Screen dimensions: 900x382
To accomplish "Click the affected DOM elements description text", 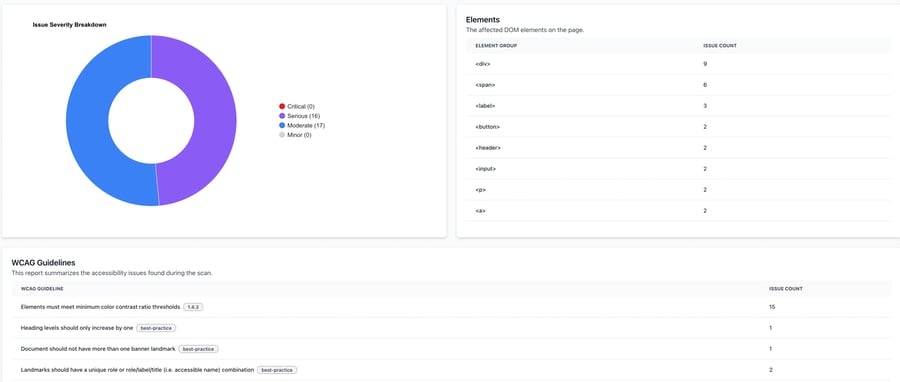I will pos(525,30).
